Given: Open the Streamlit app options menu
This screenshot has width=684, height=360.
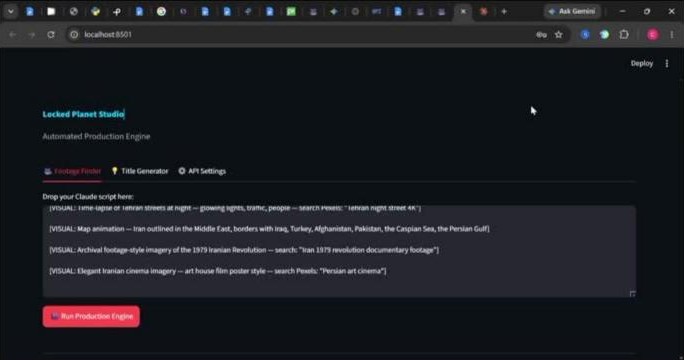Looking at the screenshot, I should [x=667, y=63].
